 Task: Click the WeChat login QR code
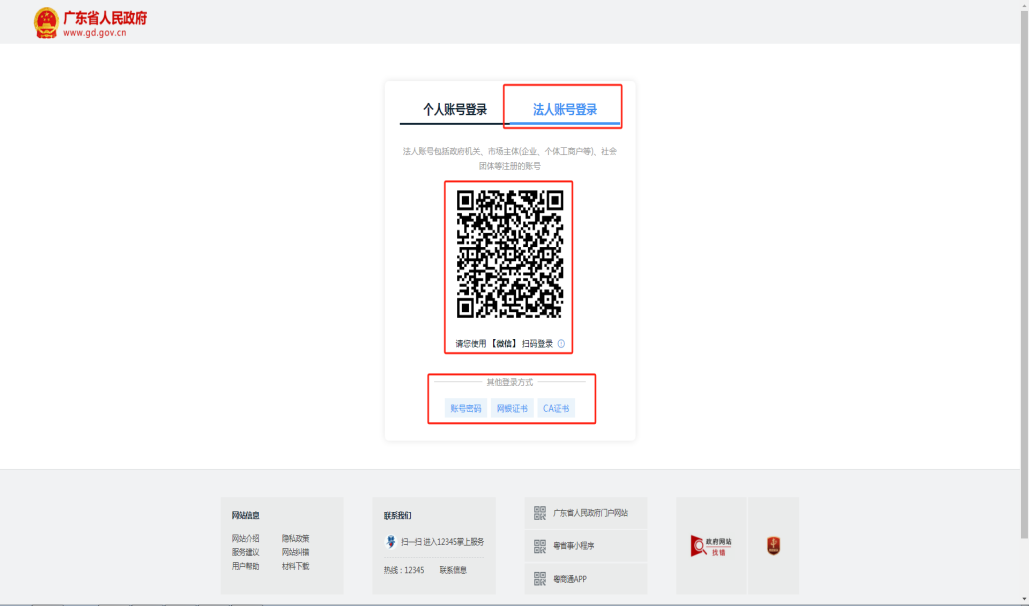point(510,254)
